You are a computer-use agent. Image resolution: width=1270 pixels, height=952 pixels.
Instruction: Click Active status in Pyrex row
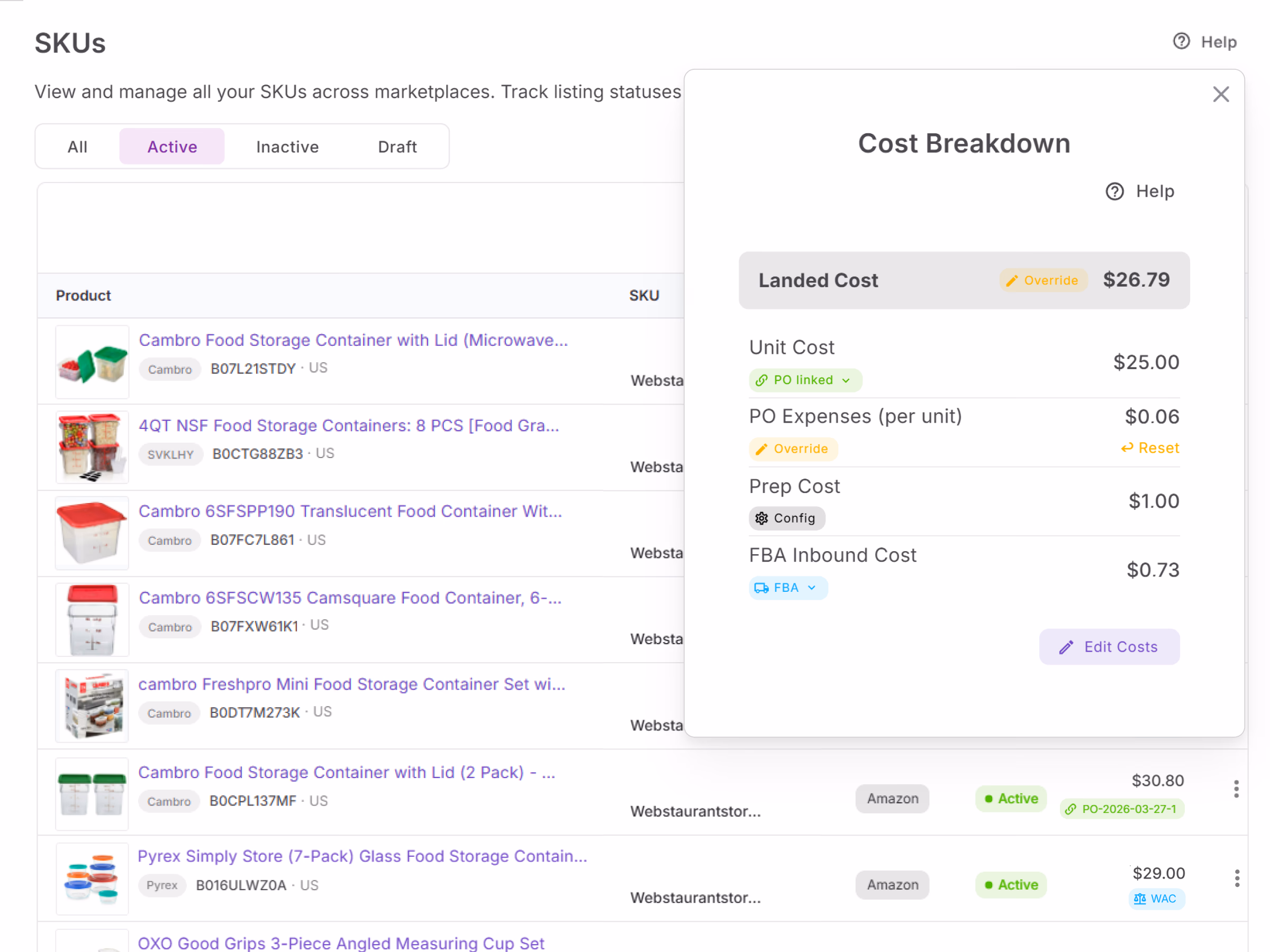(x=1011, y=885)
